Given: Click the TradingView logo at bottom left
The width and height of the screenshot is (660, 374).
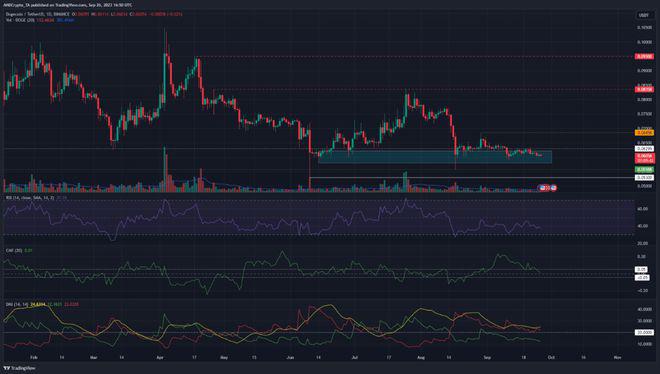Looking at the screenshot, I should pyautogui.click(x=19, y=368).
